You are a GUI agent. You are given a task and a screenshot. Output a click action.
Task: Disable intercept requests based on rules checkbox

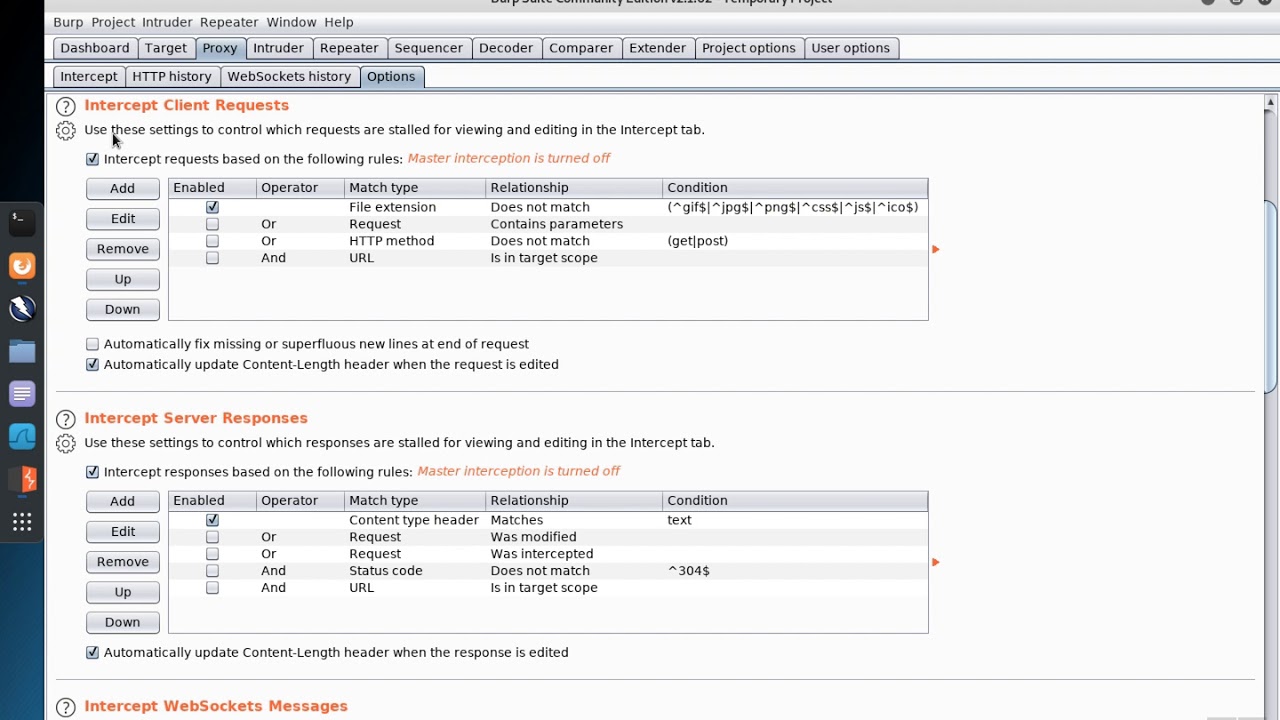tap(93, 159)
